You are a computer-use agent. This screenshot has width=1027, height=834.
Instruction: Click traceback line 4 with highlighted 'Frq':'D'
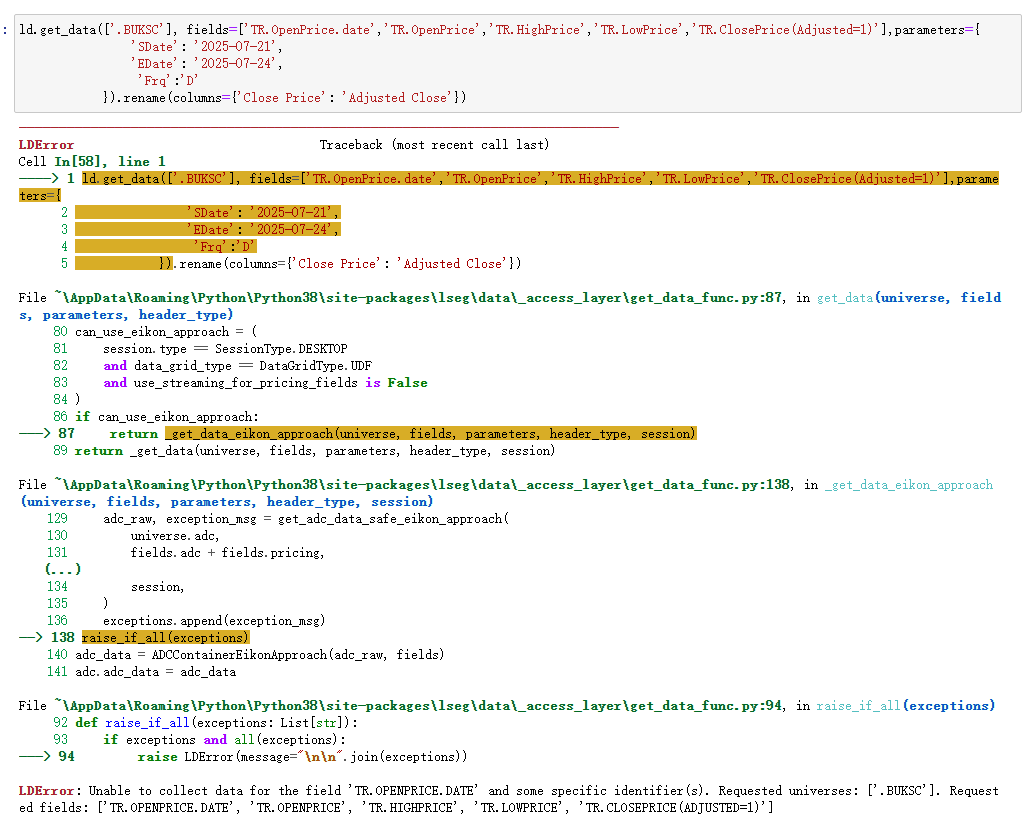(166, 248)
